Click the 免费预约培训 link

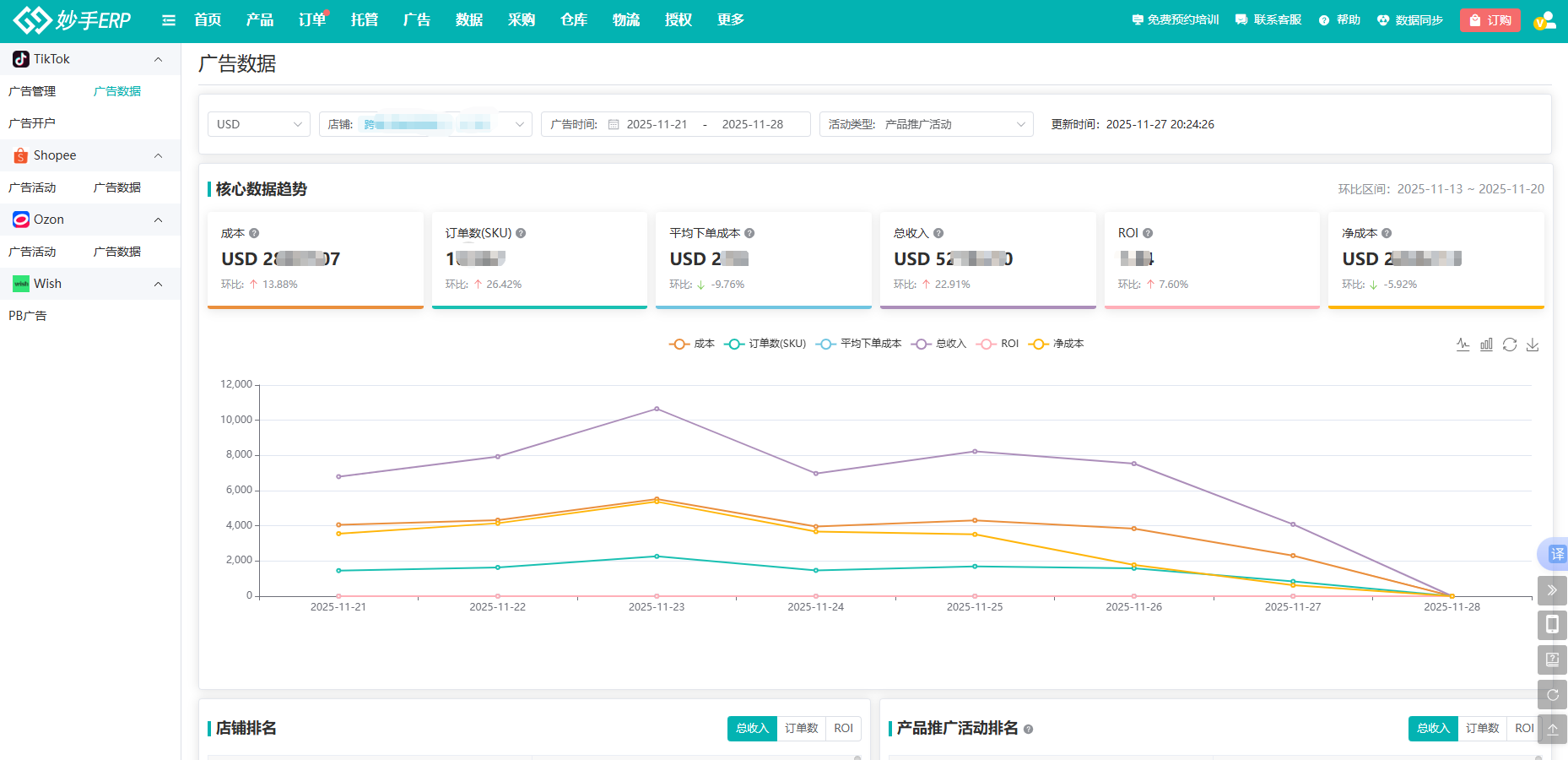pyautogui.click(x=1176, y=19)
